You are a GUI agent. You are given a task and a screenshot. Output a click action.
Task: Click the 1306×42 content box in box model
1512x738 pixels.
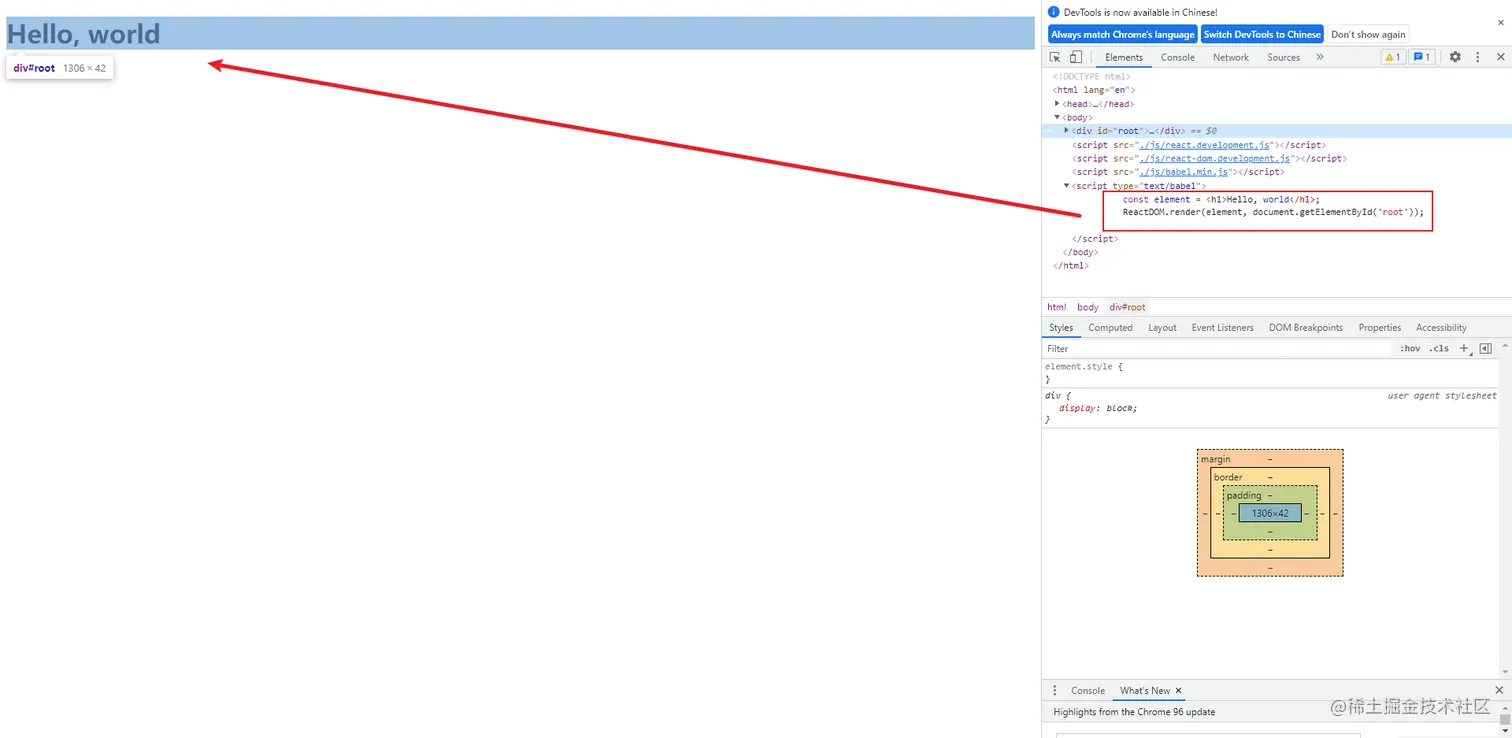pos(1270,513)
